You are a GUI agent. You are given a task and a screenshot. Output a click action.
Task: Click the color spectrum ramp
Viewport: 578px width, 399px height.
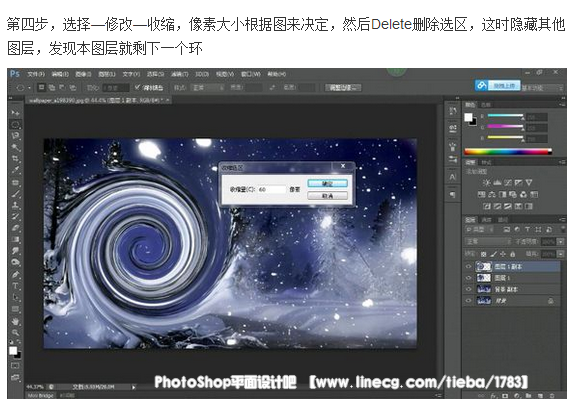click(x=508, y=151)
